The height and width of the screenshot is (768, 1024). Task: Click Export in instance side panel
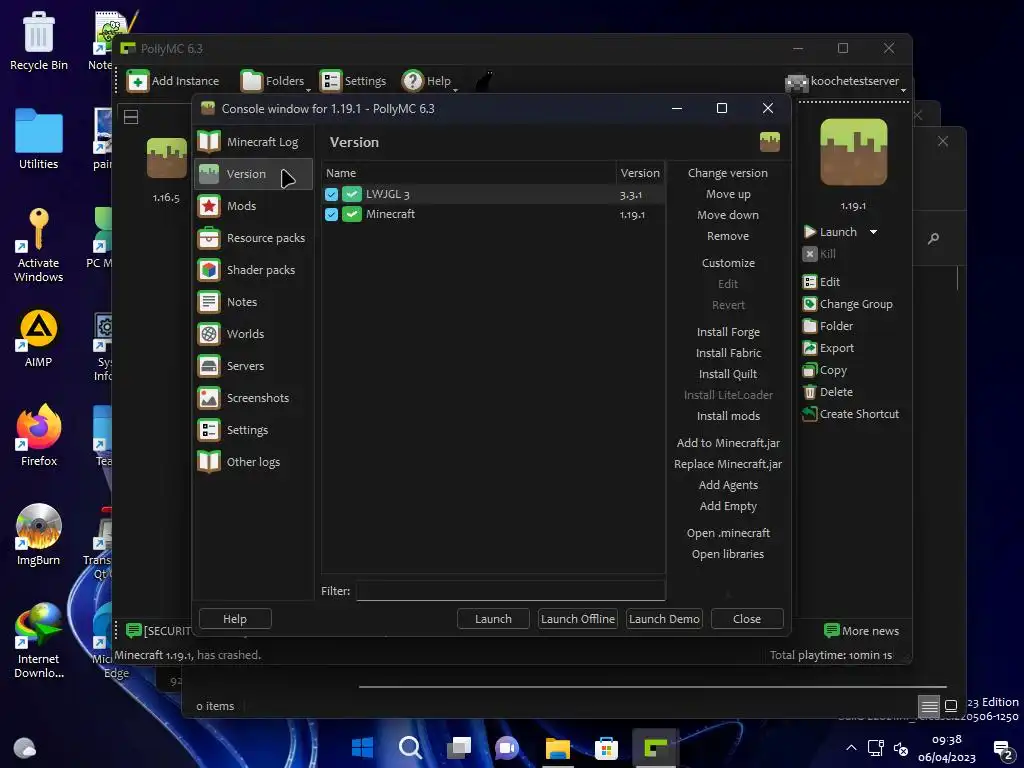(828, 348)
